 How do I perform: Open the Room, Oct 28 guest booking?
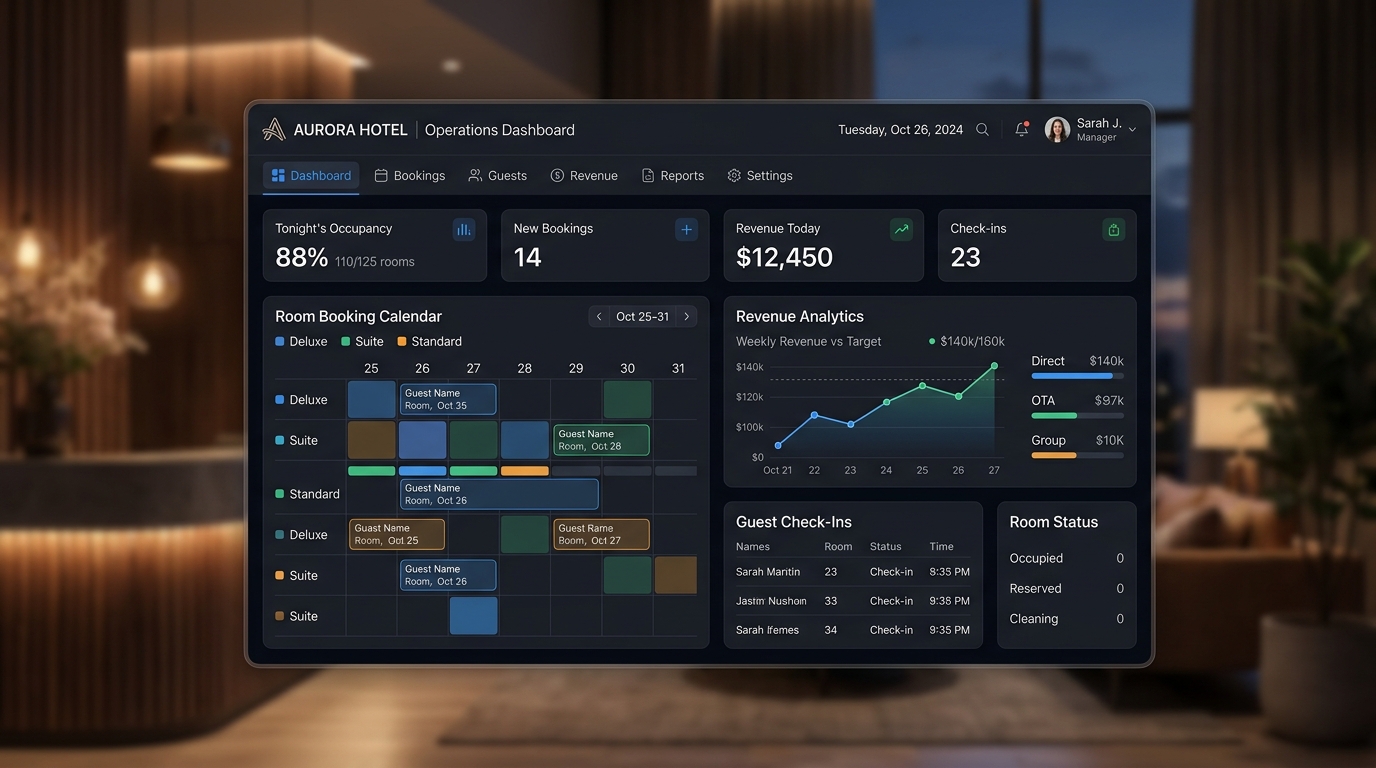coord(601,440)
